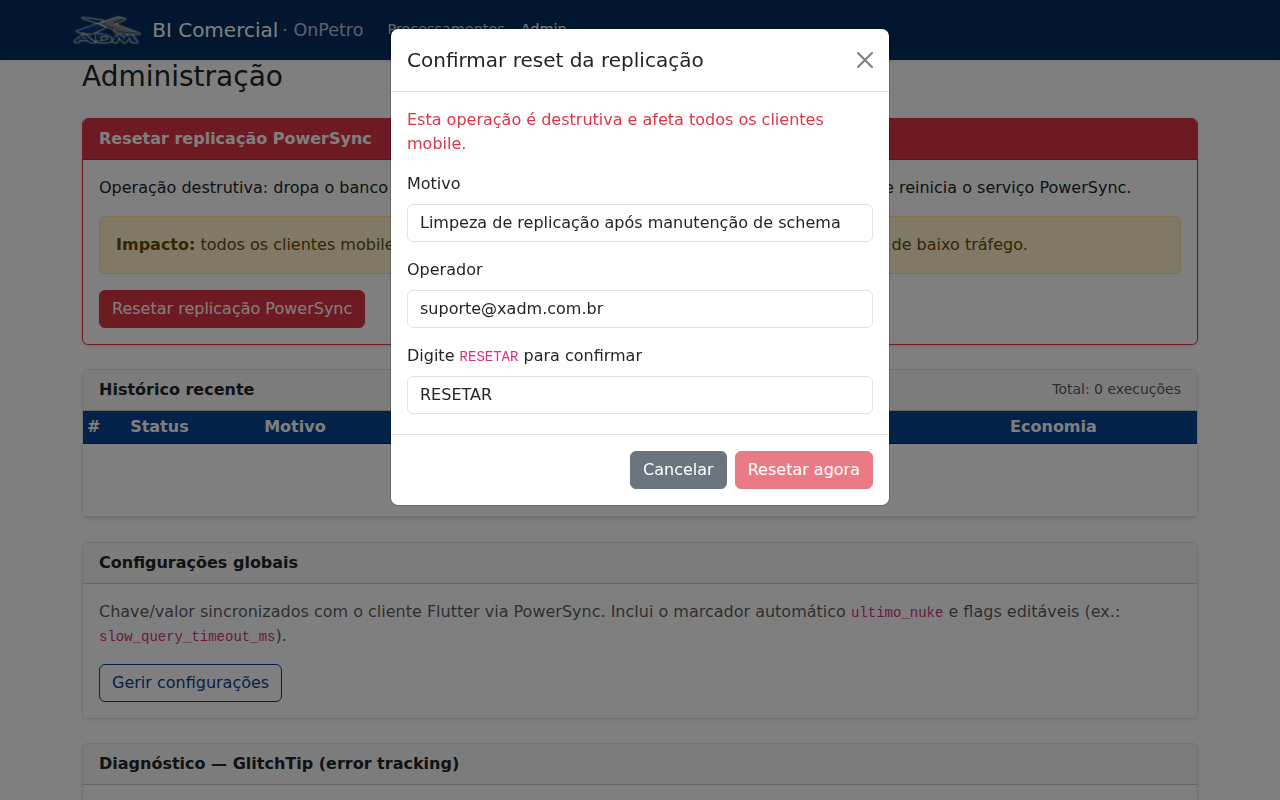Click the Status column header
The image size is (1280, 800).
[159, 427]
